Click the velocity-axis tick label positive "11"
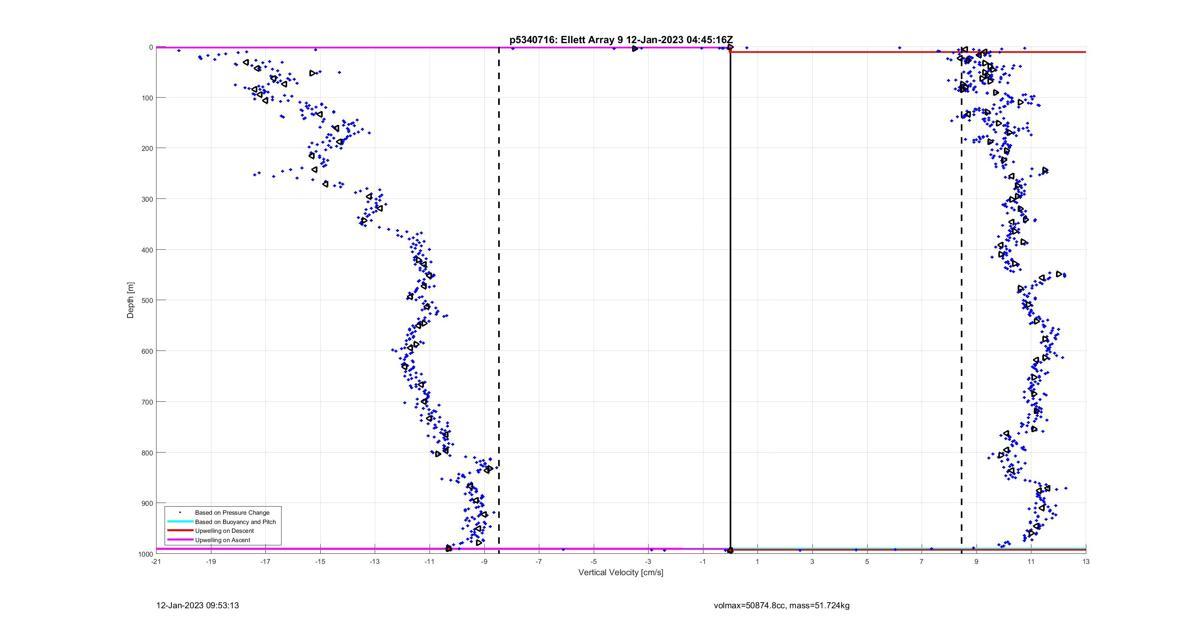The height and width of the screenshot is (622, 1200). pos(1031,561)
